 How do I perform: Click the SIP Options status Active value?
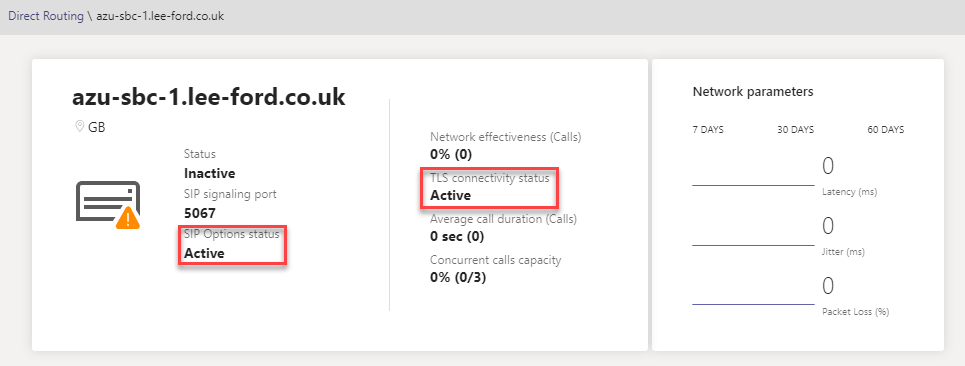click(x=204, y=253)
